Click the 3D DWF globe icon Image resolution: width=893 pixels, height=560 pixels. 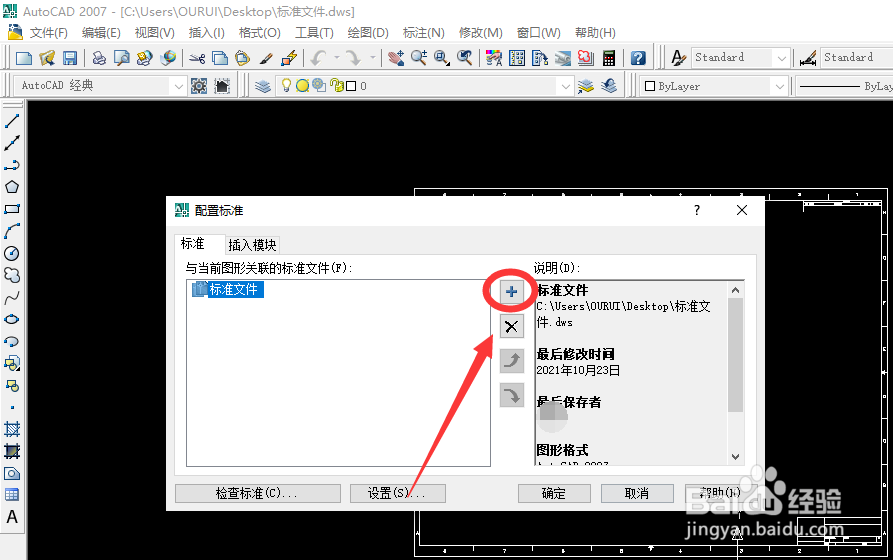[x=168, y=58]
